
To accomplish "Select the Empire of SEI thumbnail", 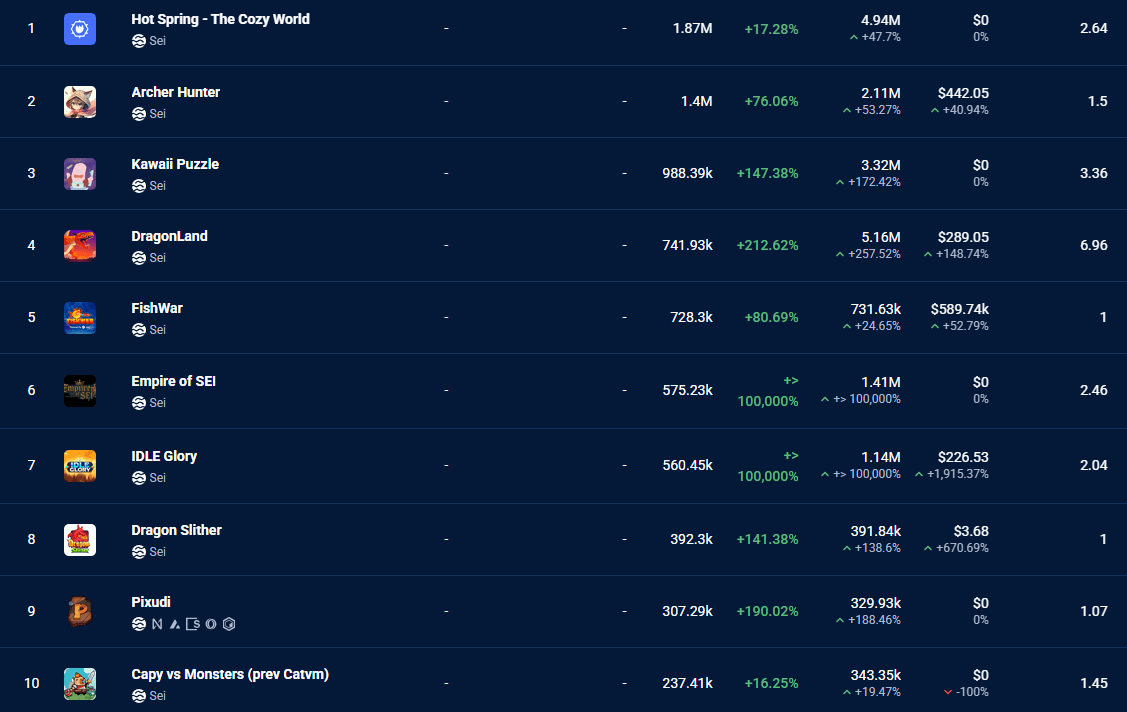I will tap(80, 390).
